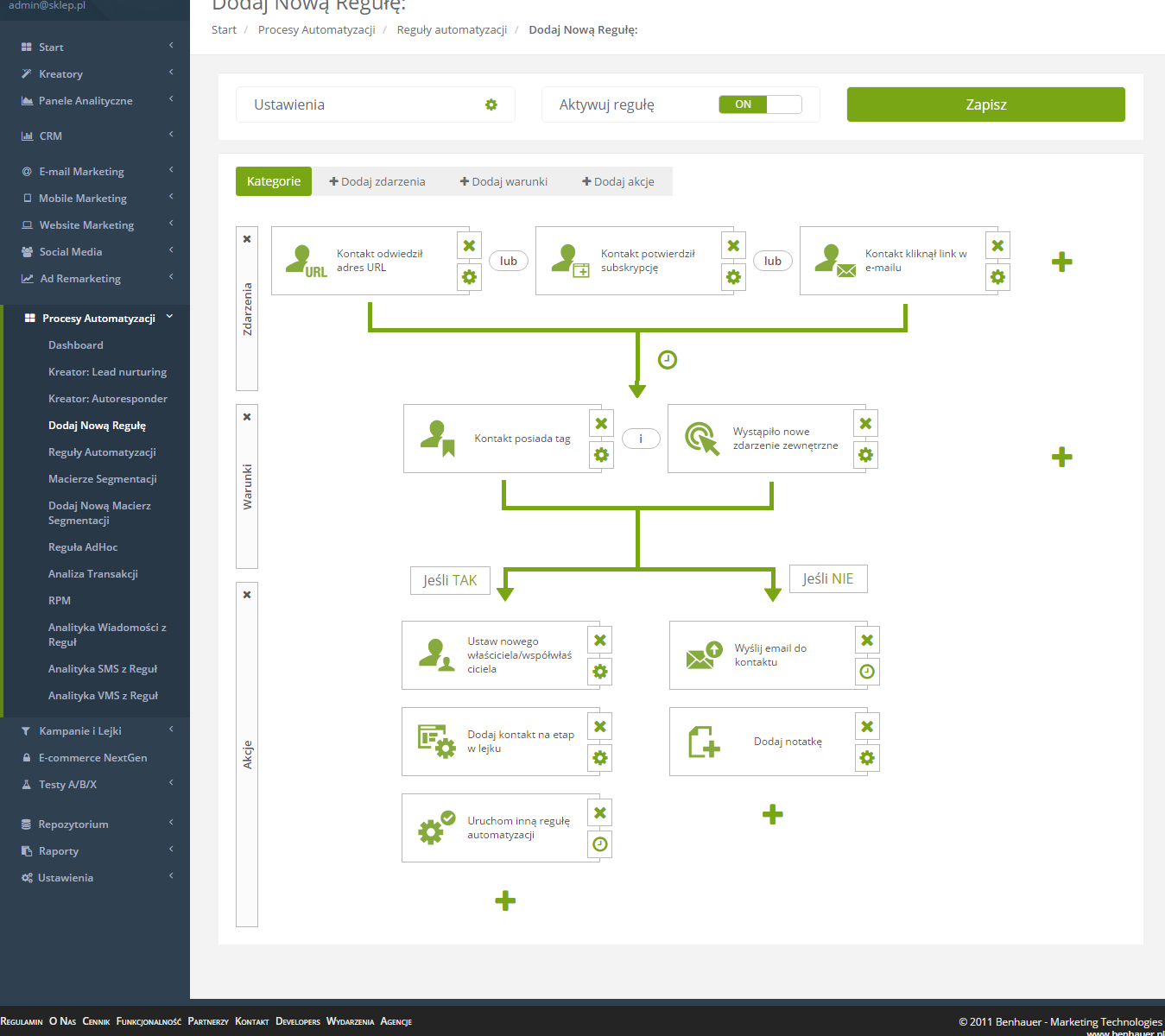Click the Ustawienia gear icon
Screen dimensions: 1165x1036
click(491, 104)
